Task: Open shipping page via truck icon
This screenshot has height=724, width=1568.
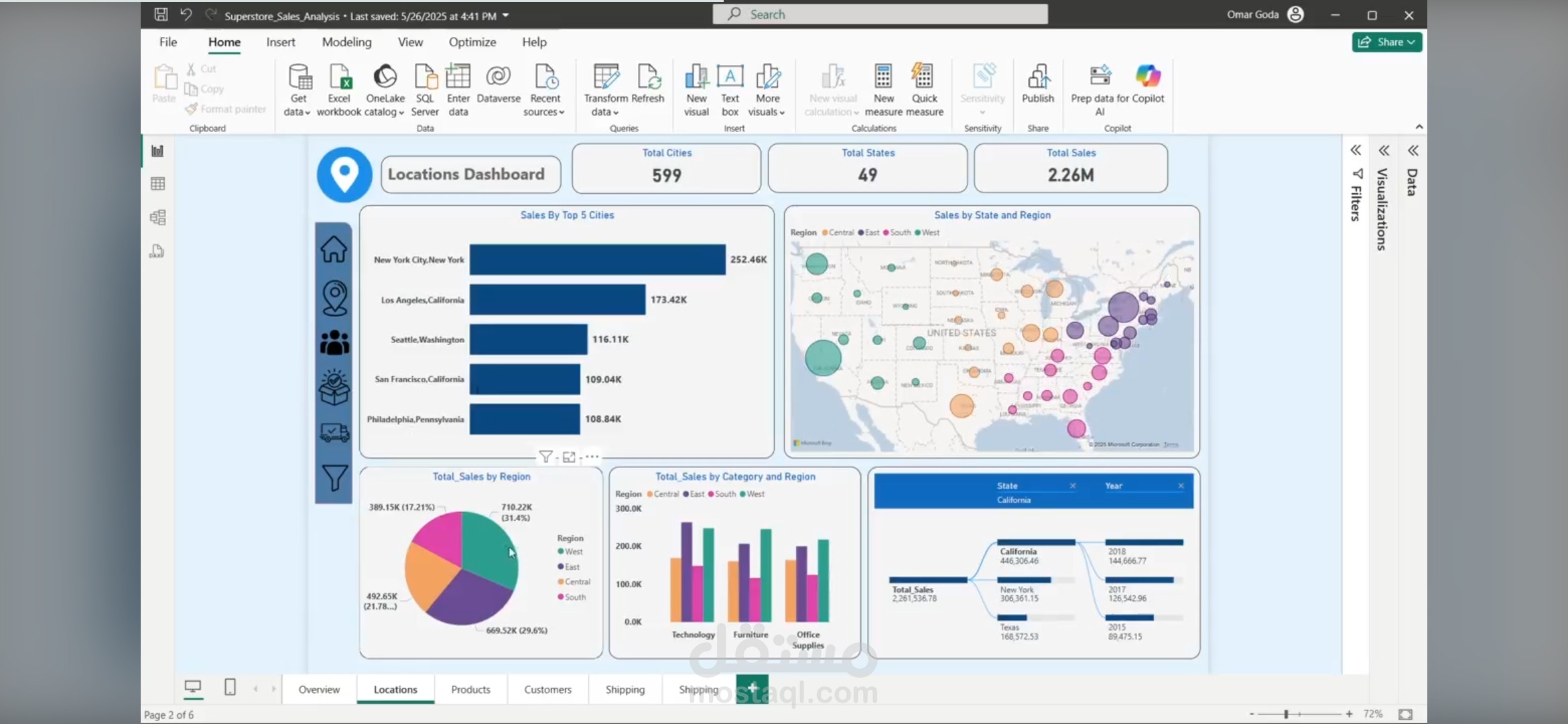Action: click(x=334, y=433)
